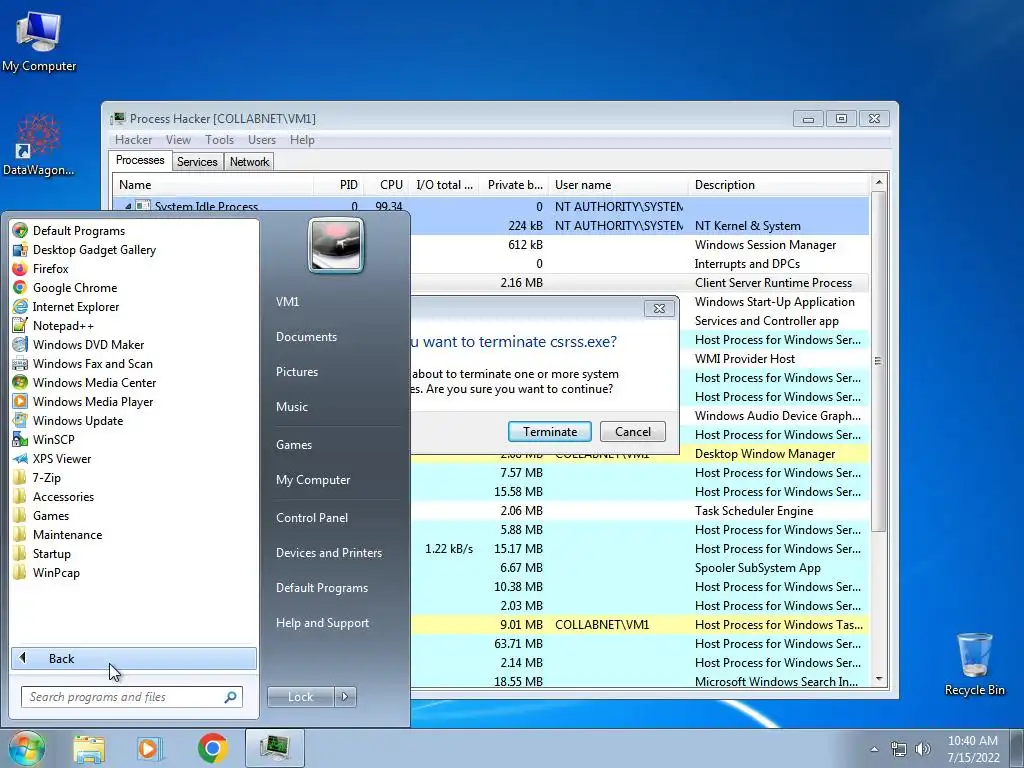This screenshot has width=1024, height=768.
Task: Open Documents from the Start menu
Action: (x=306, y=336)
